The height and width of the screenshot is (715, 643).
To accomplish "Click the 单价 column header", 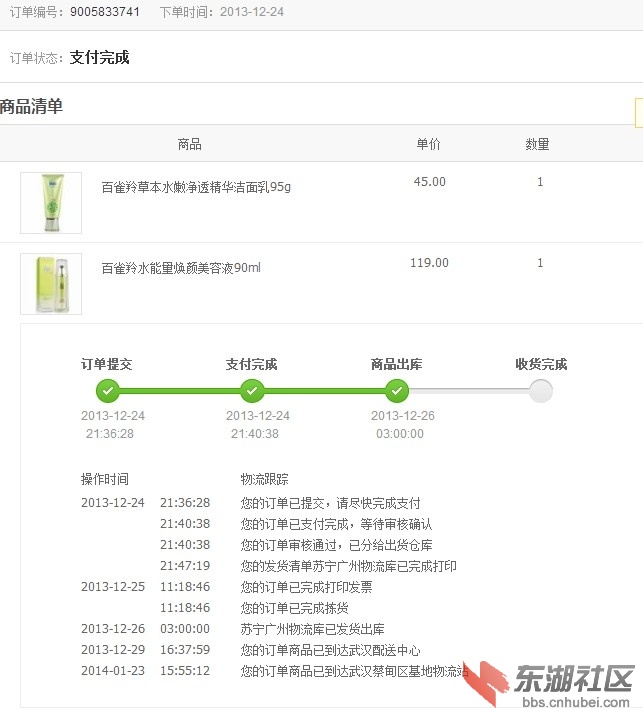I will 429,144.
